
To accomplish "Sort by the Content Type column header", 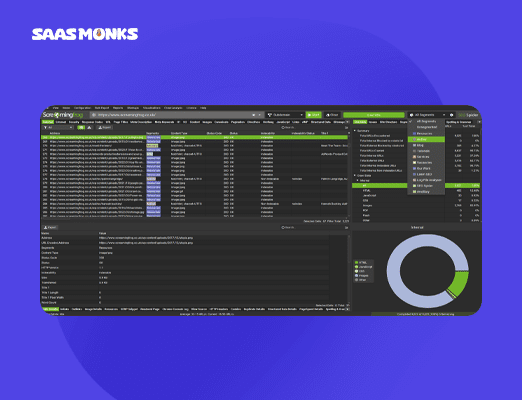I will (179, 133).
